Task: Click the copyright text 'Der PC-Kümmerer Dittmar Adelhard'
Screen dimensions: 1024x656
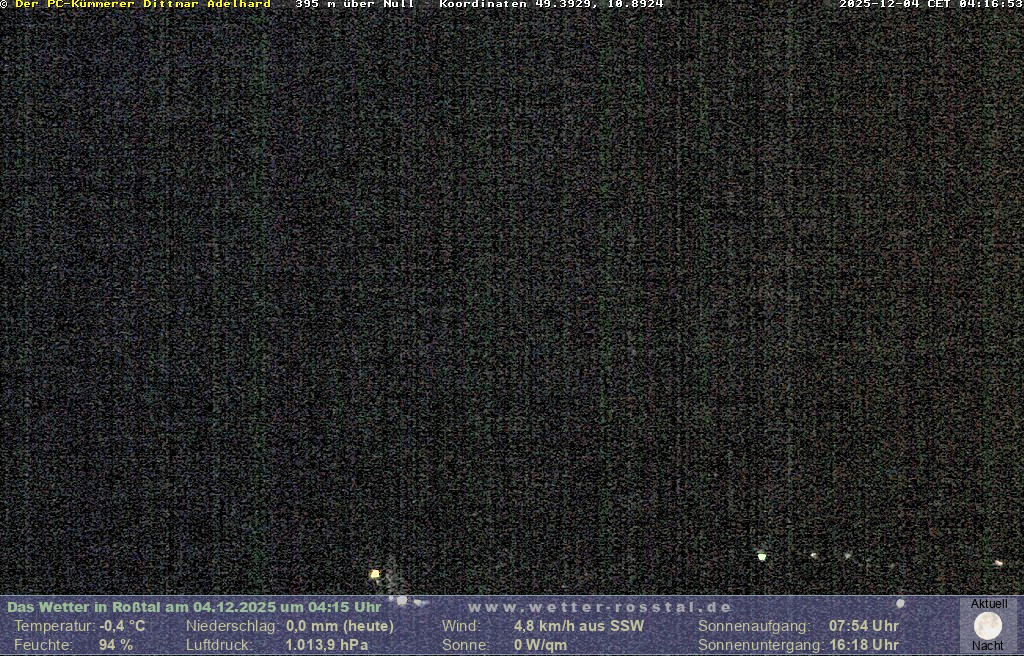Action: [142, 4]
